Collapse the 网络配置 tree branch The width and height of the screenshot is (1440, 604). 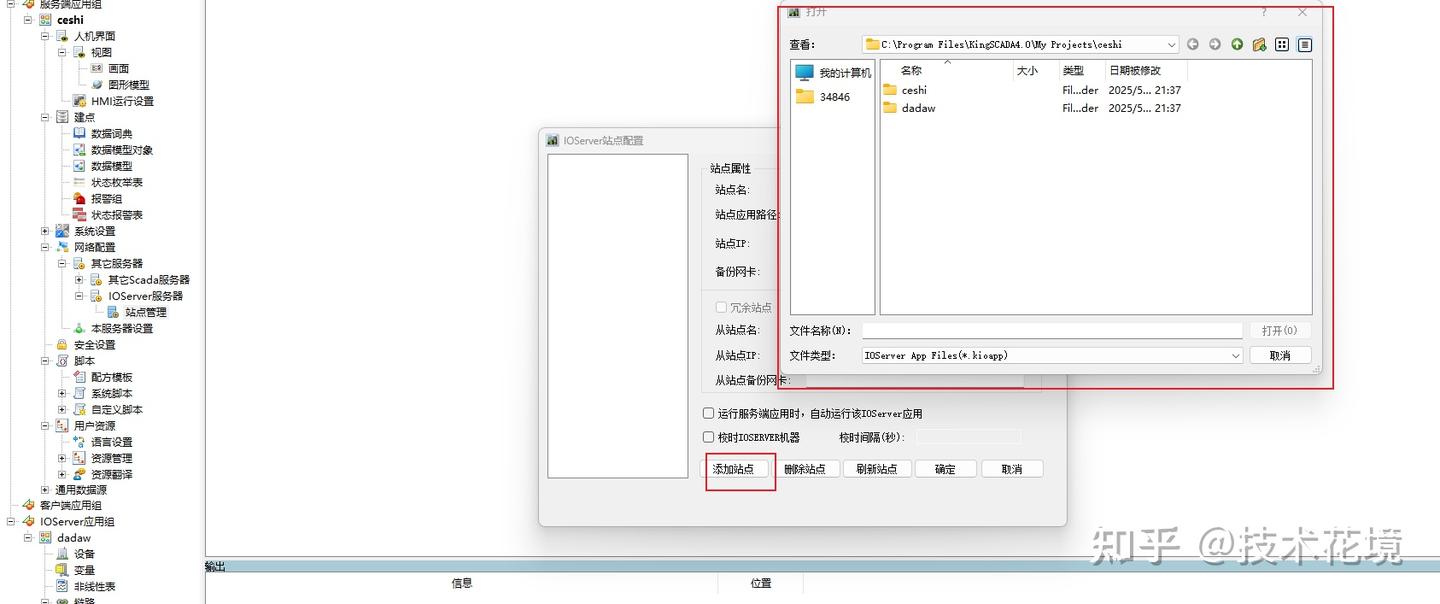(x=43, y=247)
